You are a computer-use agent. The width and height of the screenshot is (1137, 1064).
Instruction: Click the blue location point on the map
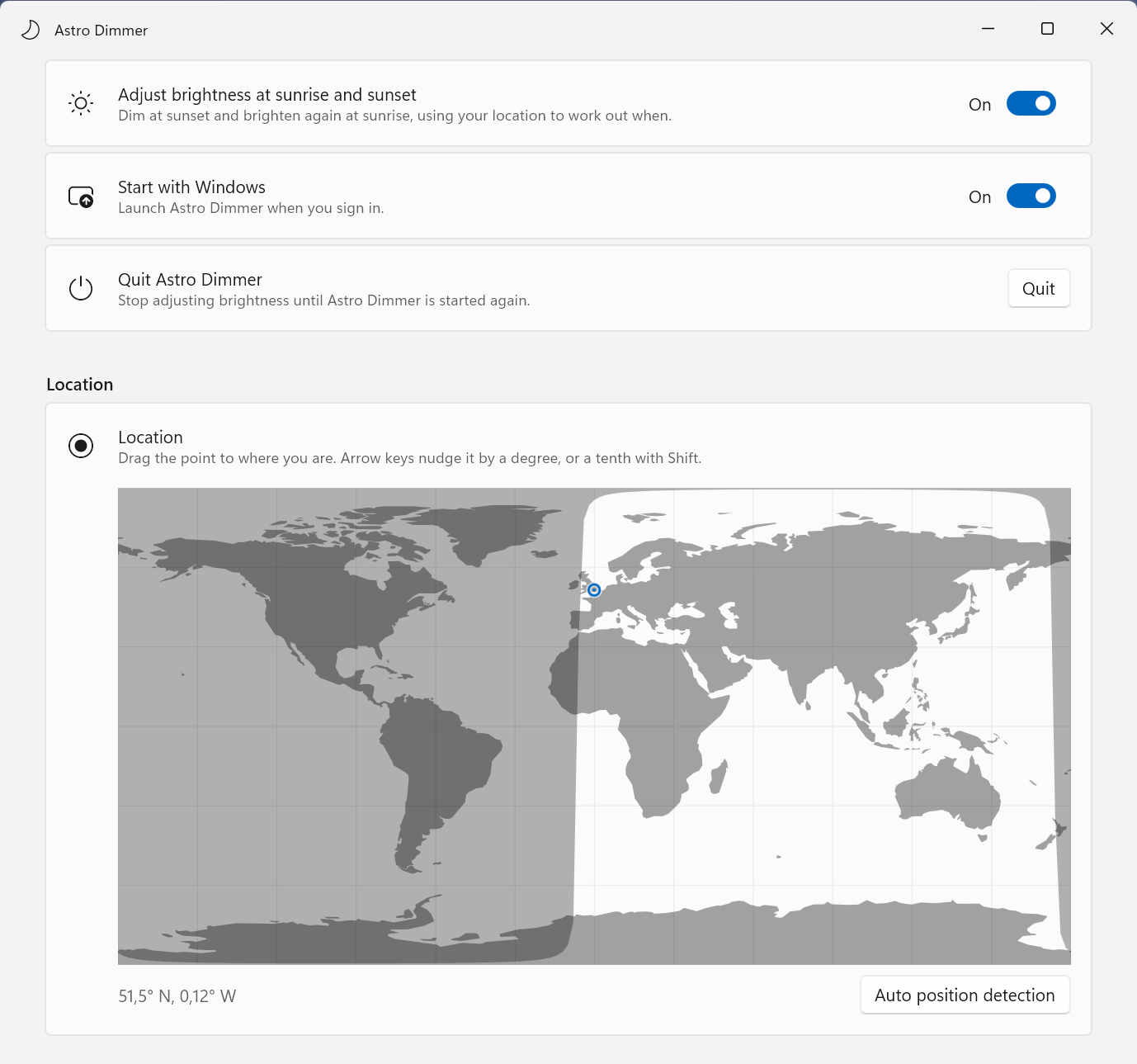tap(594, 589)
